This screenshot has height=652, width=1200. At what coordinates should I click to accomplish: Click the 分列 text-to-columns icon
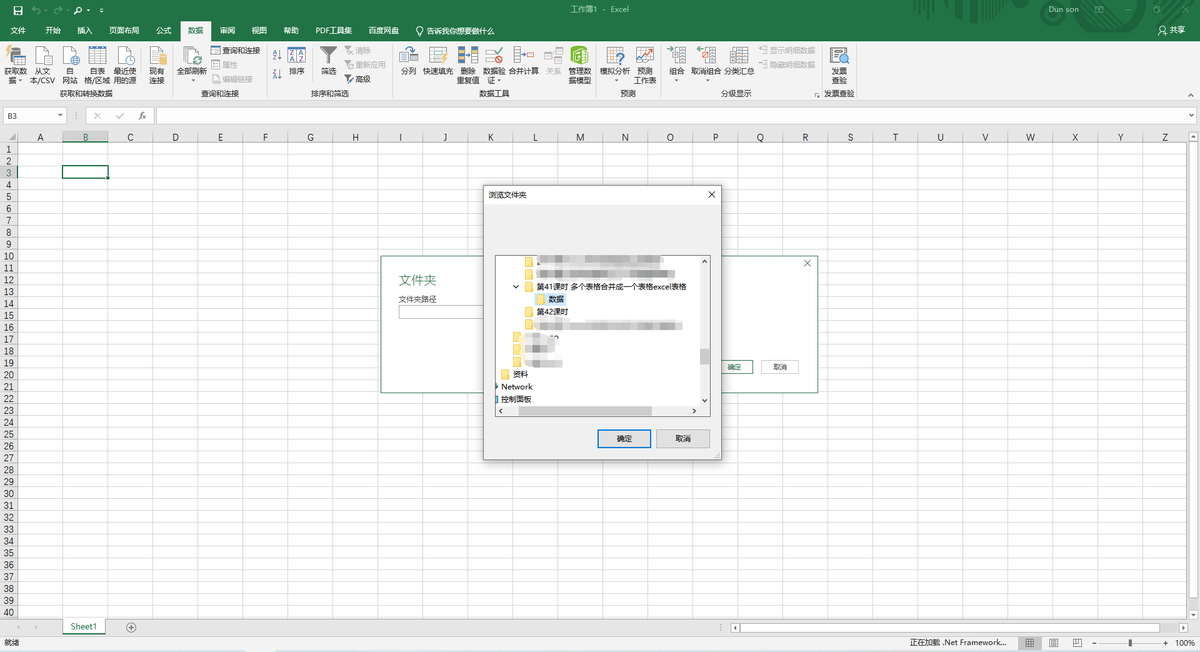408,57
